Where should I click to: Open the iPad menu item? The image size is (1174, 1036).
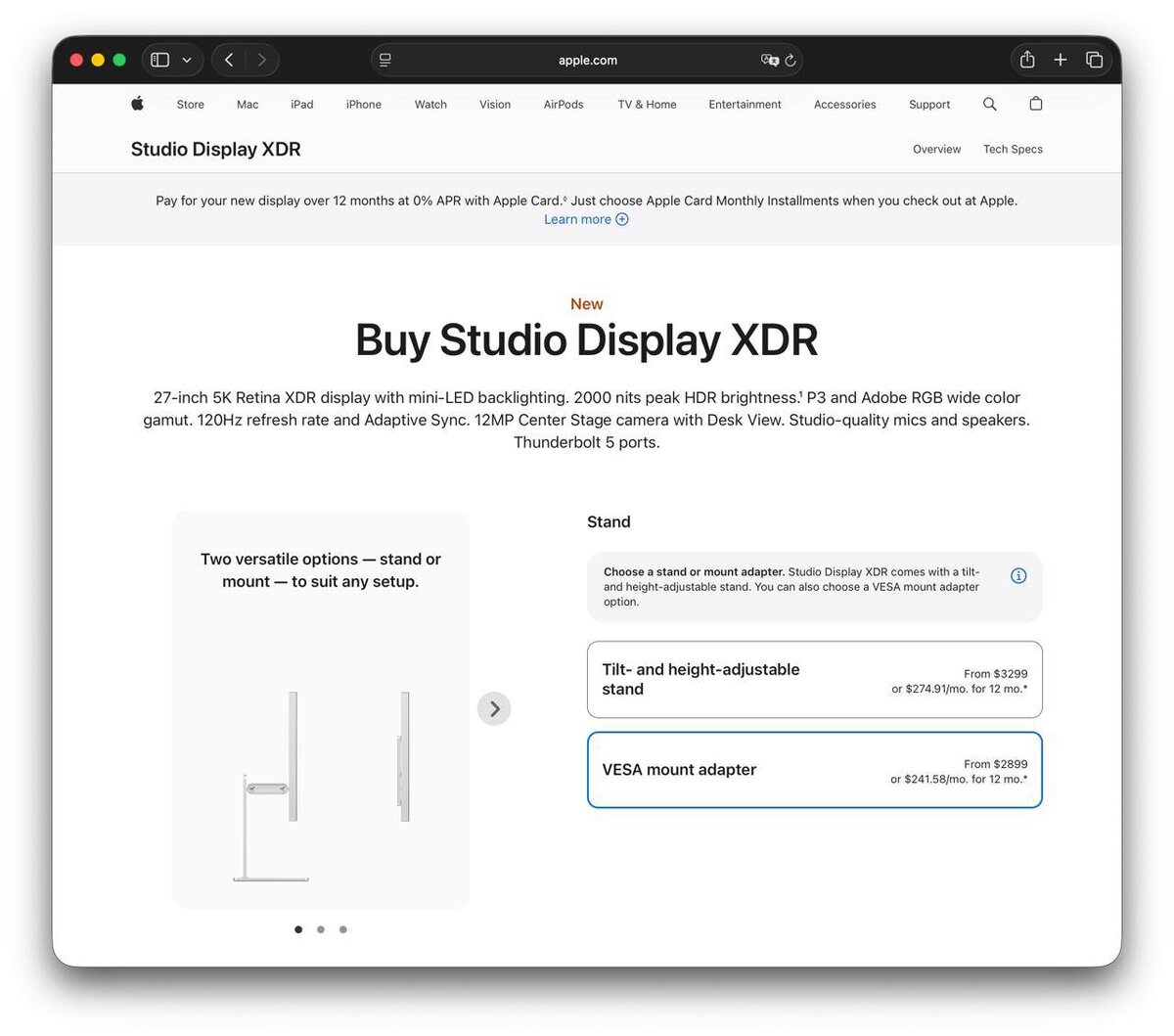pos(302,105)
